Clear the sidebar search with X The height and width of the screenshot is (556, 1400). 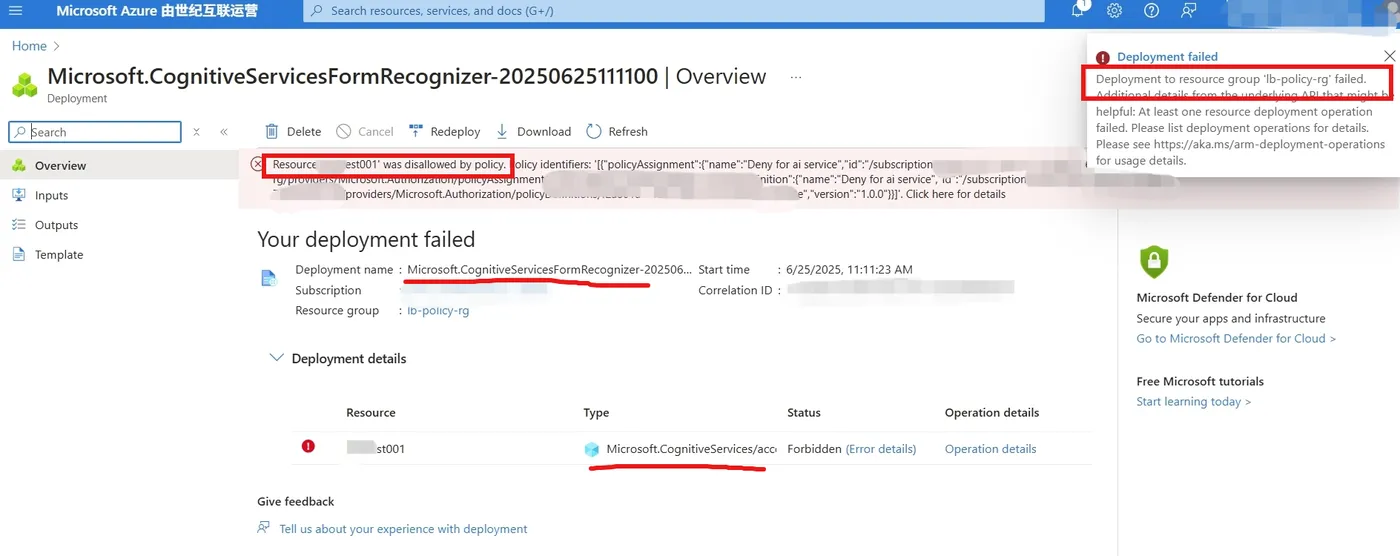tap(196, 132)
